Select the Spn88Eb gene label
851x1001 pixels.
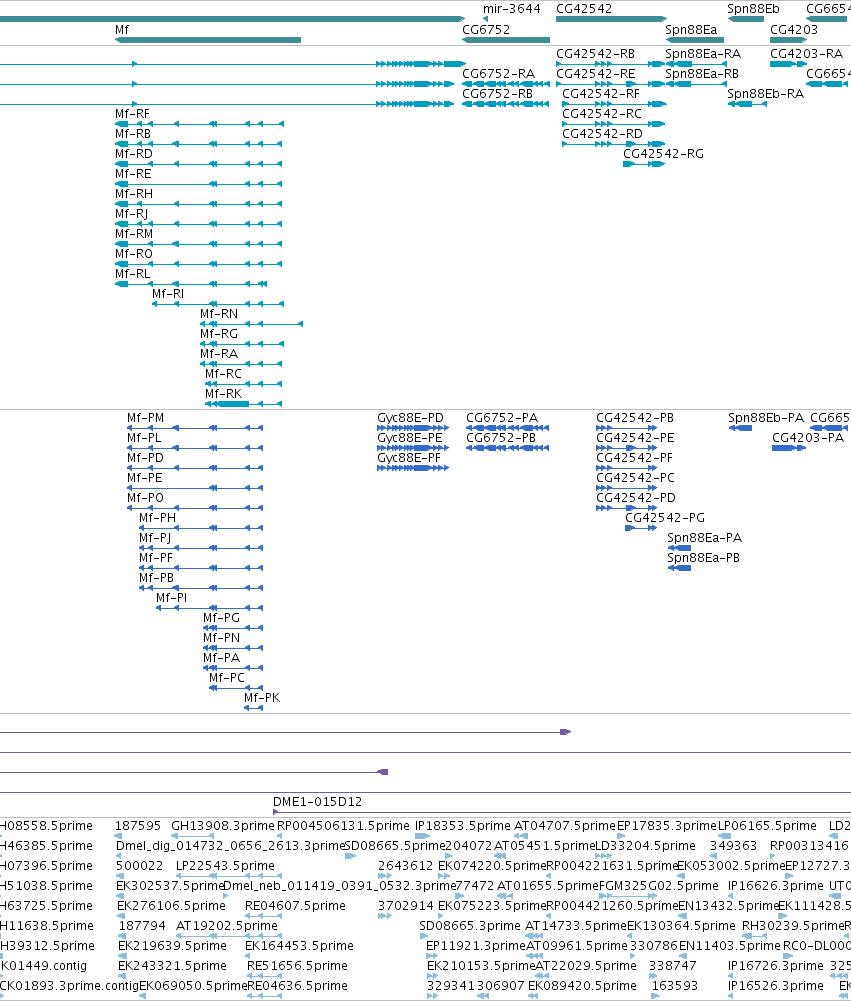(753, 8)
